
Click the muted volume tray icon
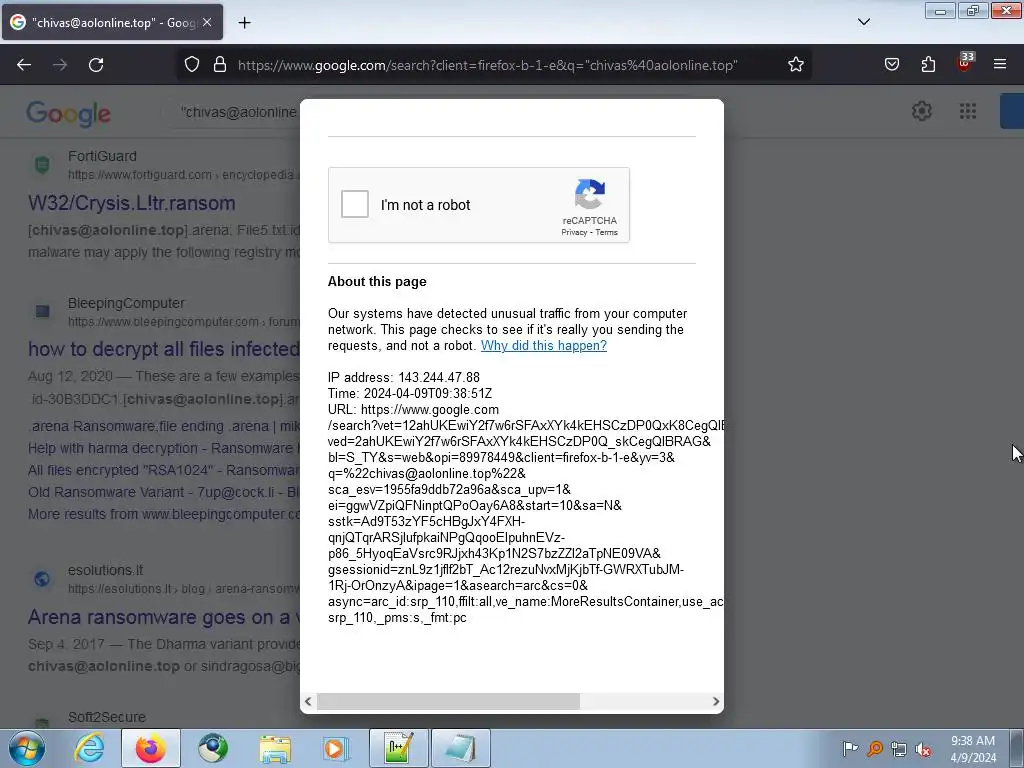tap(923, 749)
